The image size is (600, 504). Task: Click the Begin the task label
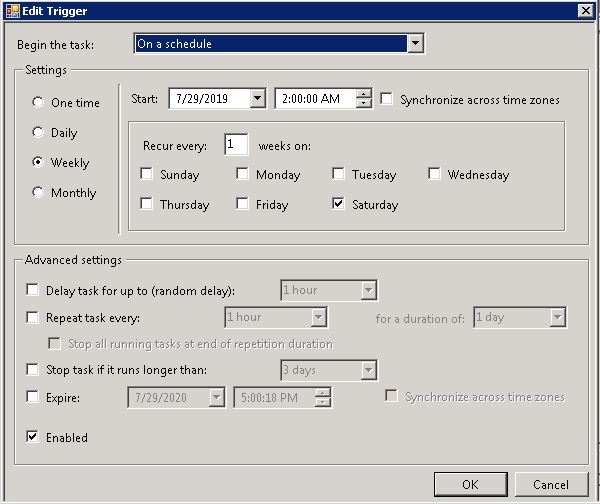[x=55, y=45]
